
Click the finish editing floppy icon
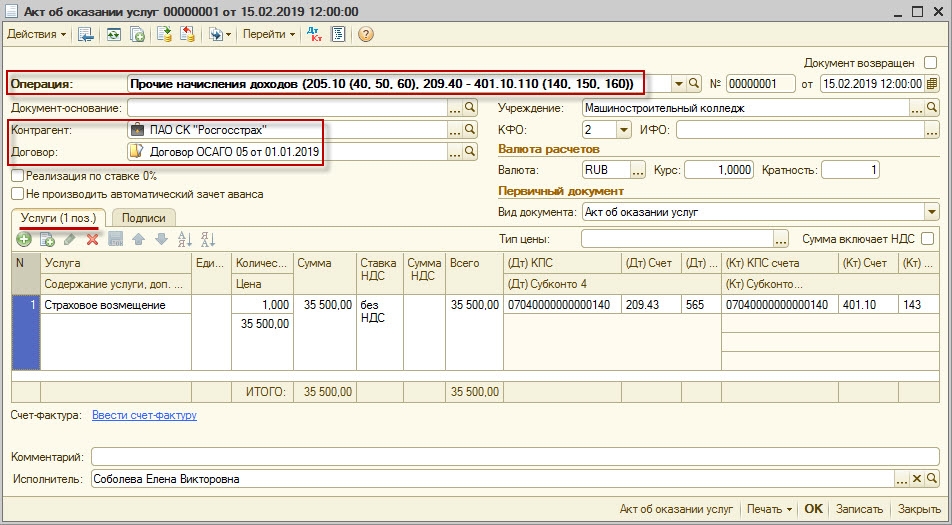coord(115,239)
